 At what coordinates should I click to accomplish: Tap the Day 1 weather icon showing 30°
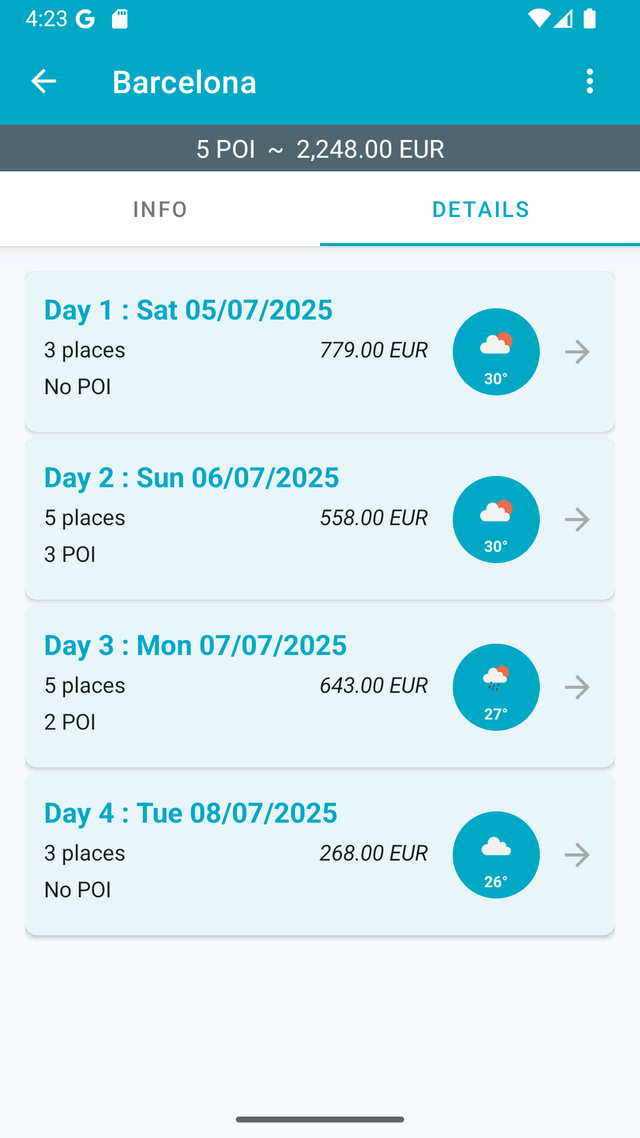tap(496, 351)
